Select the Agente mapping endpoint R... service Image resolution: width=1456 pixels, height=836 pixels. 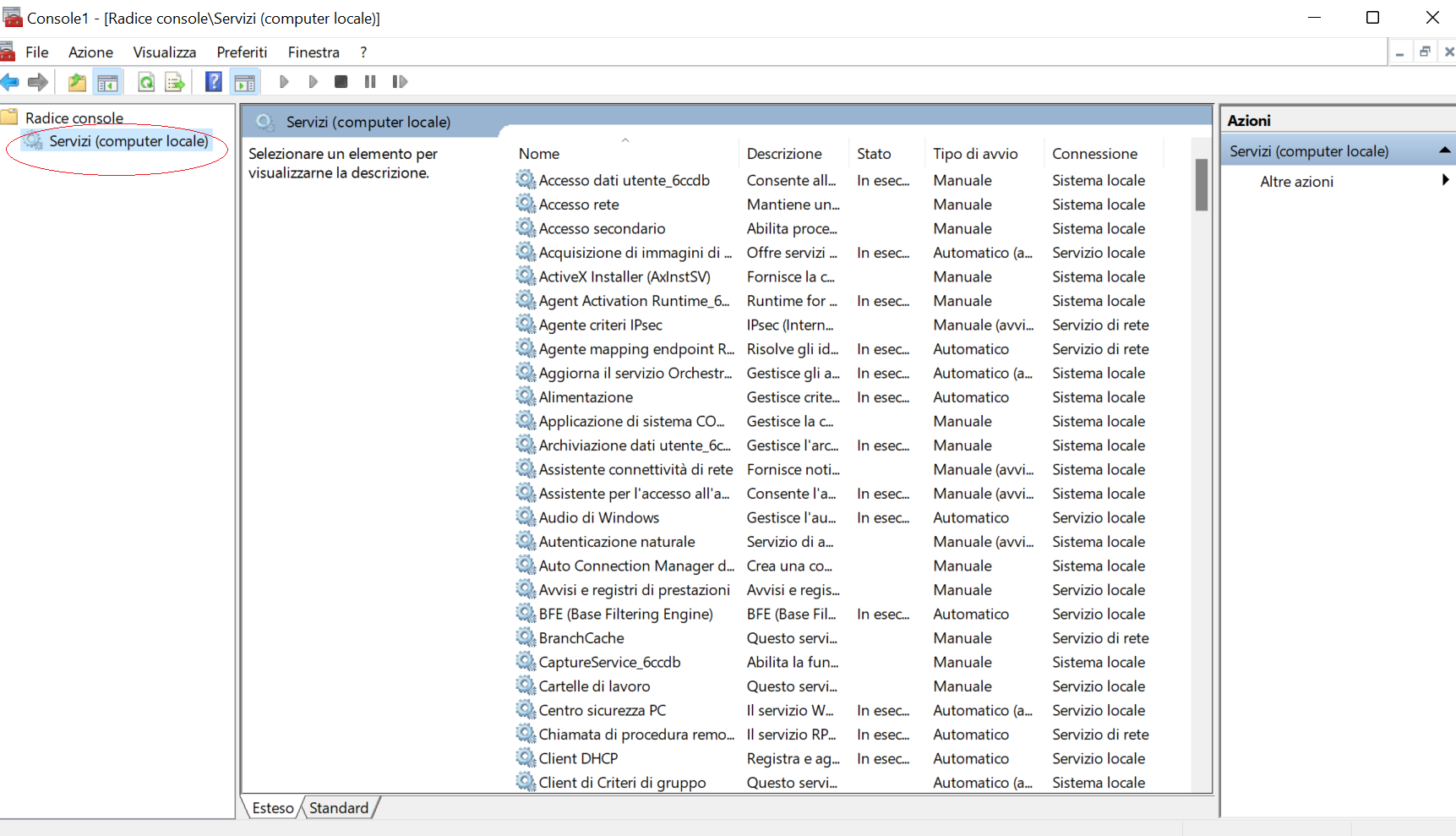[637, 348]
